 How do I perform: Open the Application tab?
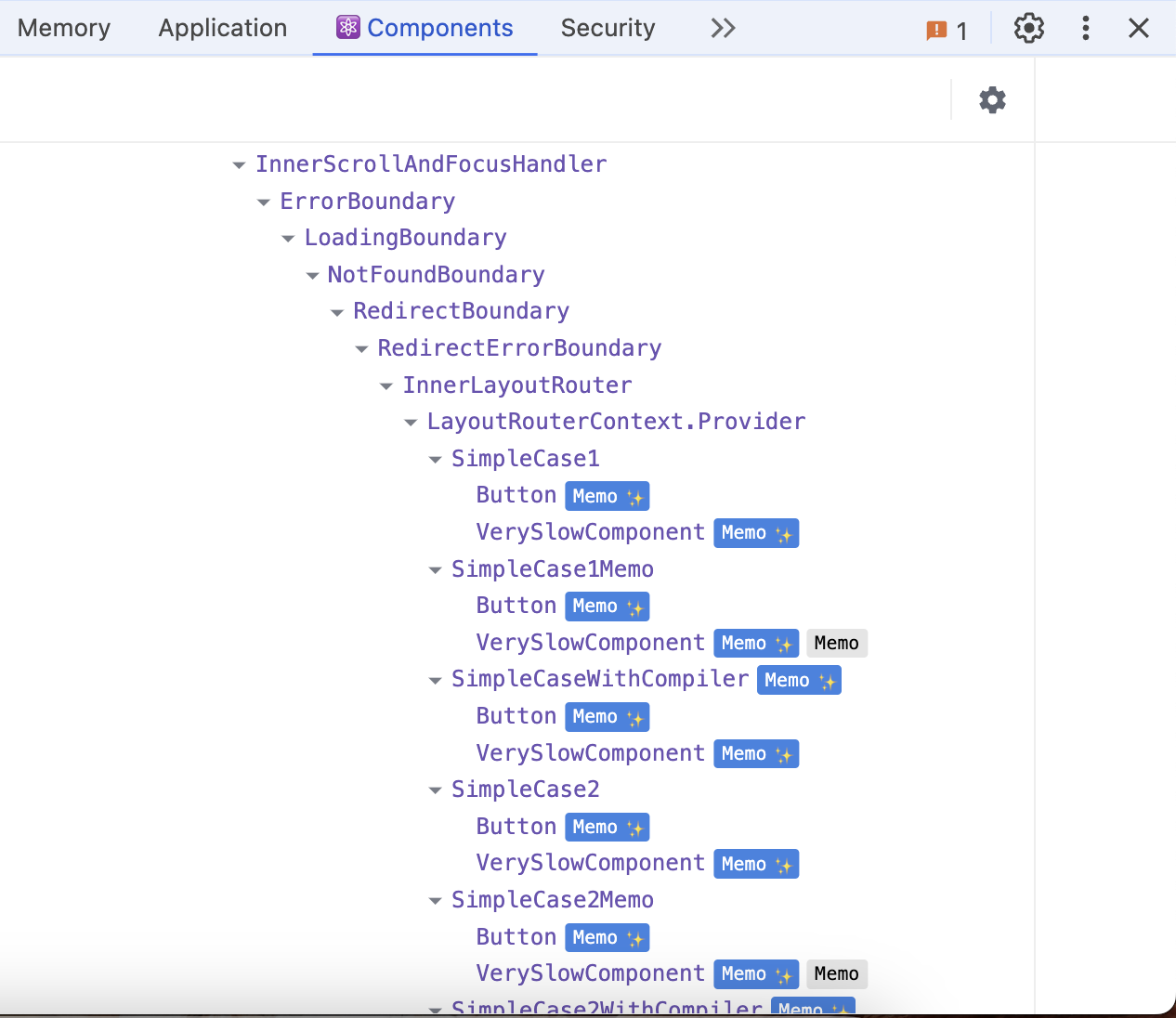222,28
